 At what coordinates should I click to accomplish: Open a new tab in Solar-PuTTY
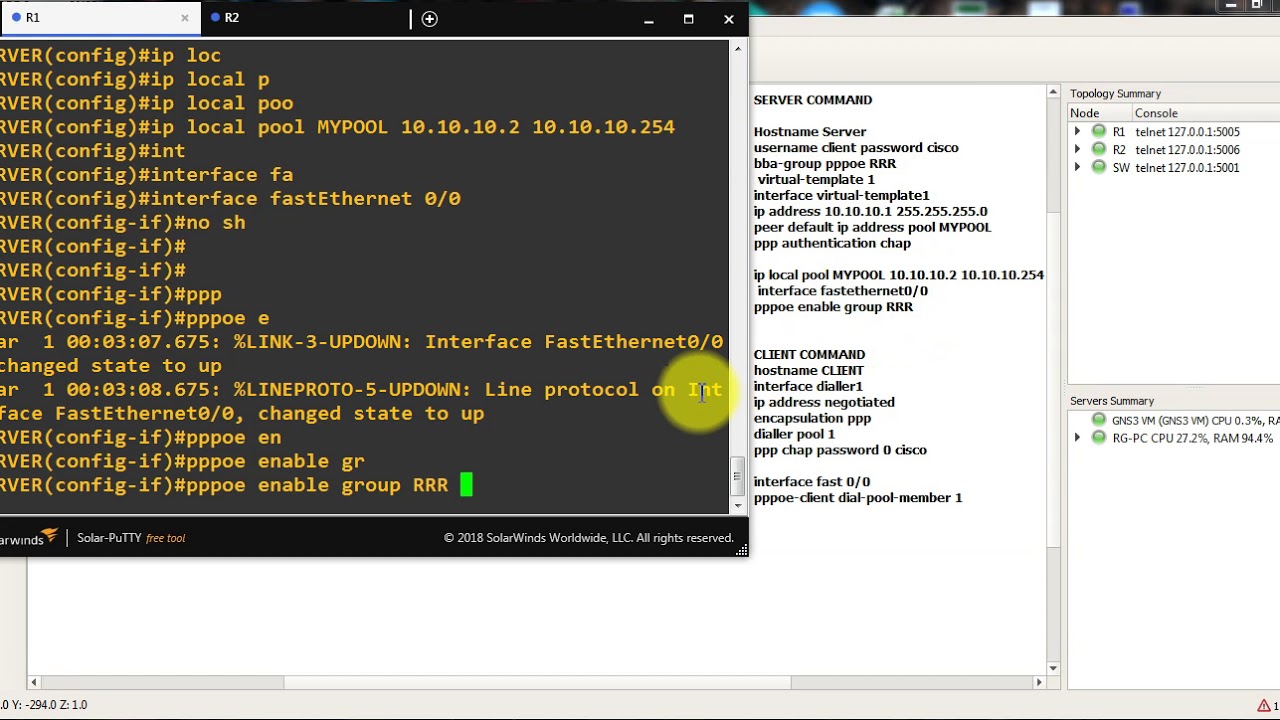429,18
